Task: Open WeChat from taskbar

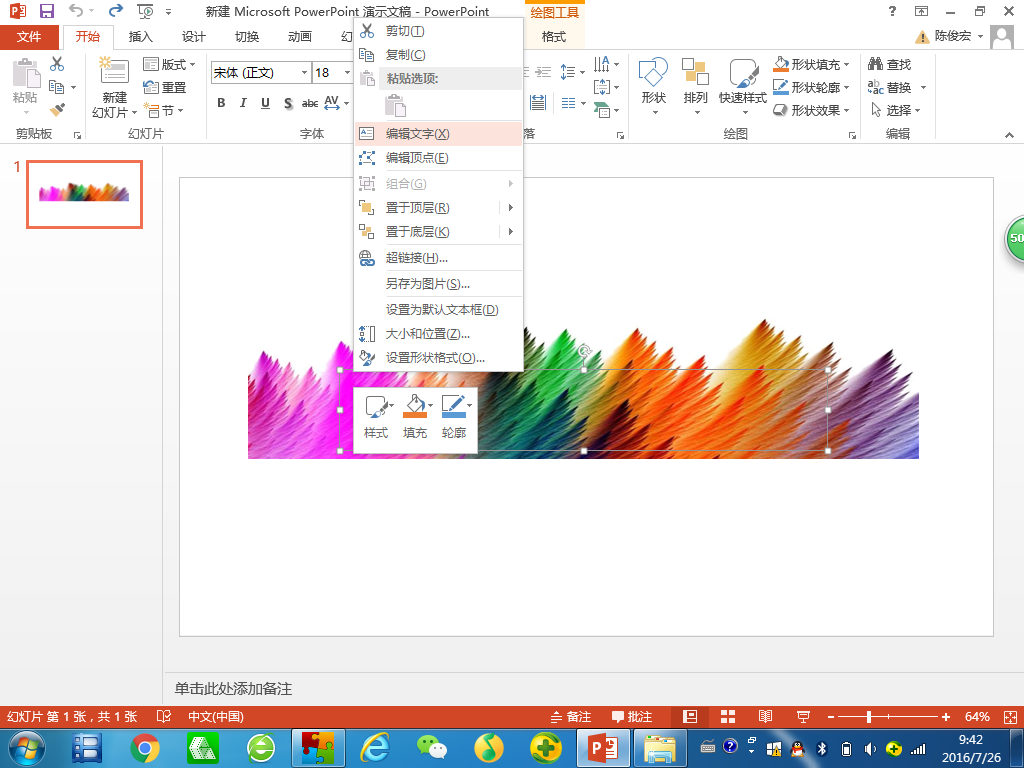Action: pos(432,748)
